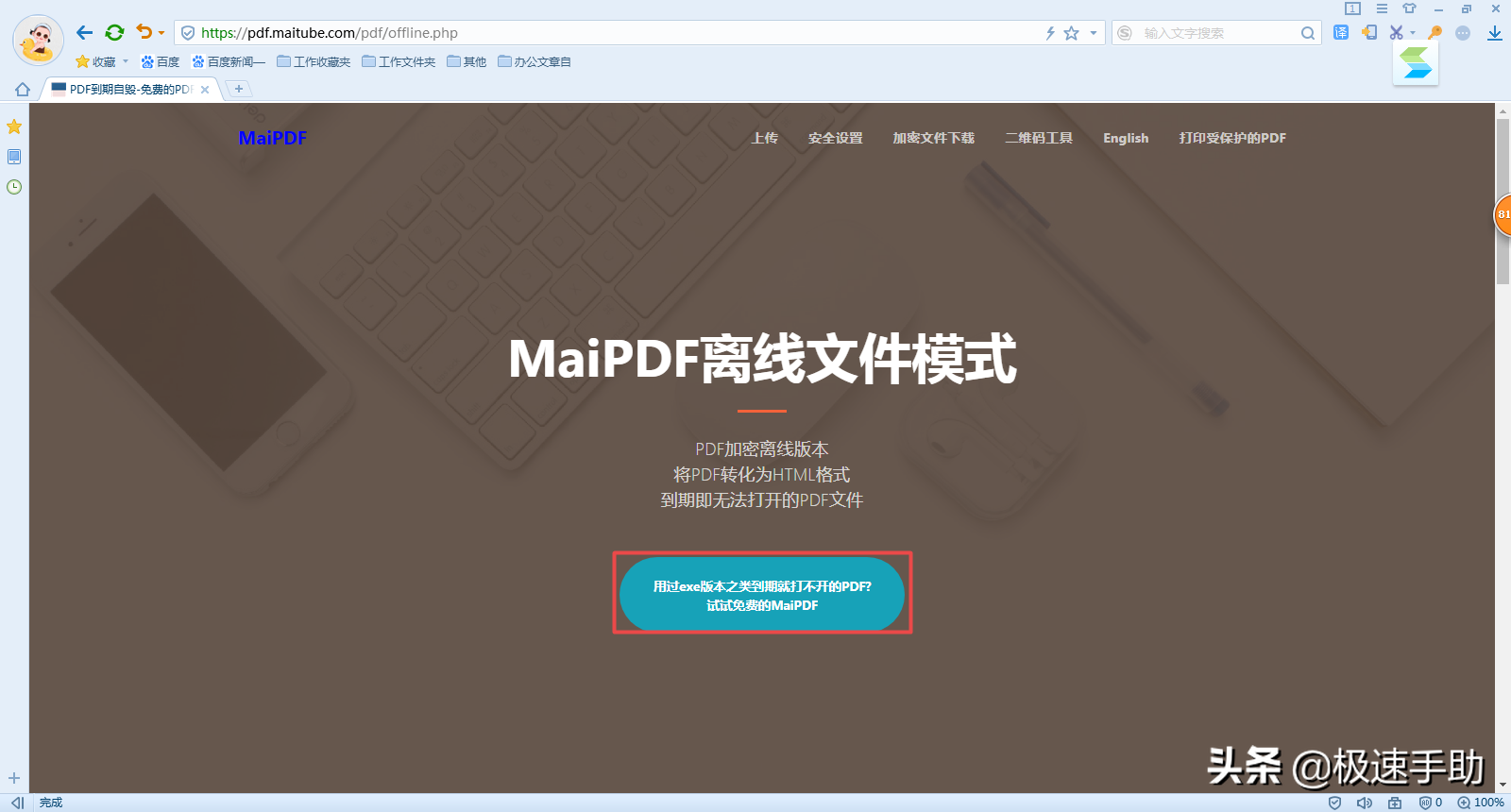Open 上传 in page navigation

coord(764,138)
